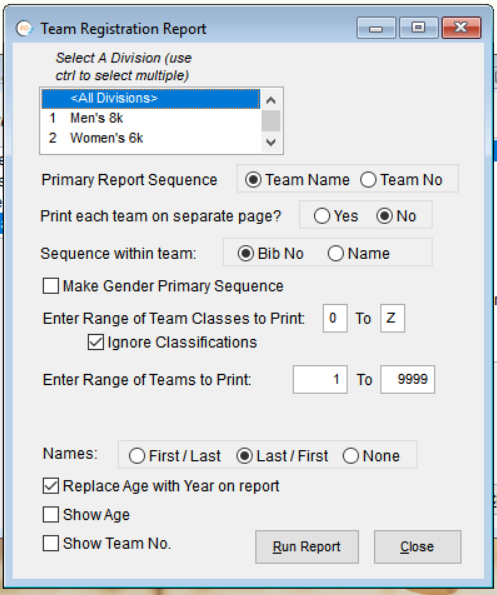Click the division list scrollbar thumb
The height and width of the screenshot is (595, 497).
(x=271, y=121)
